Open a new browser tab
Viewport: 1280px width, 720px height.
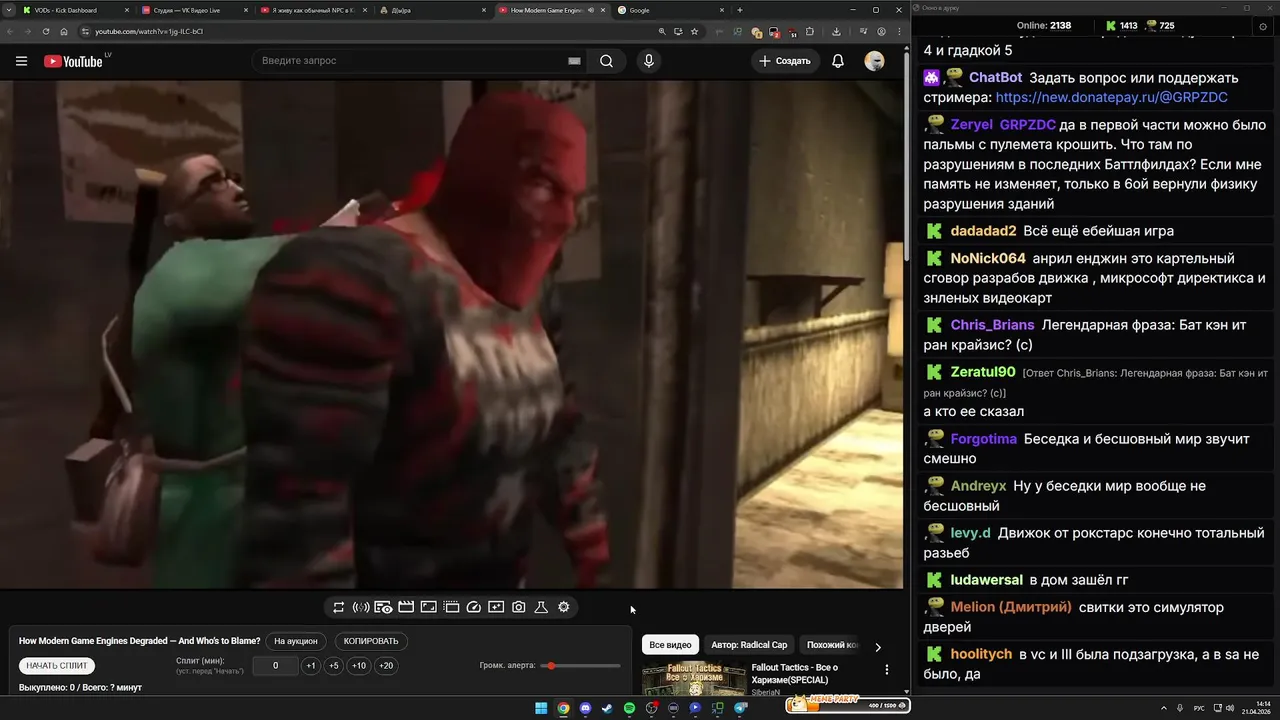coord(740,10)
